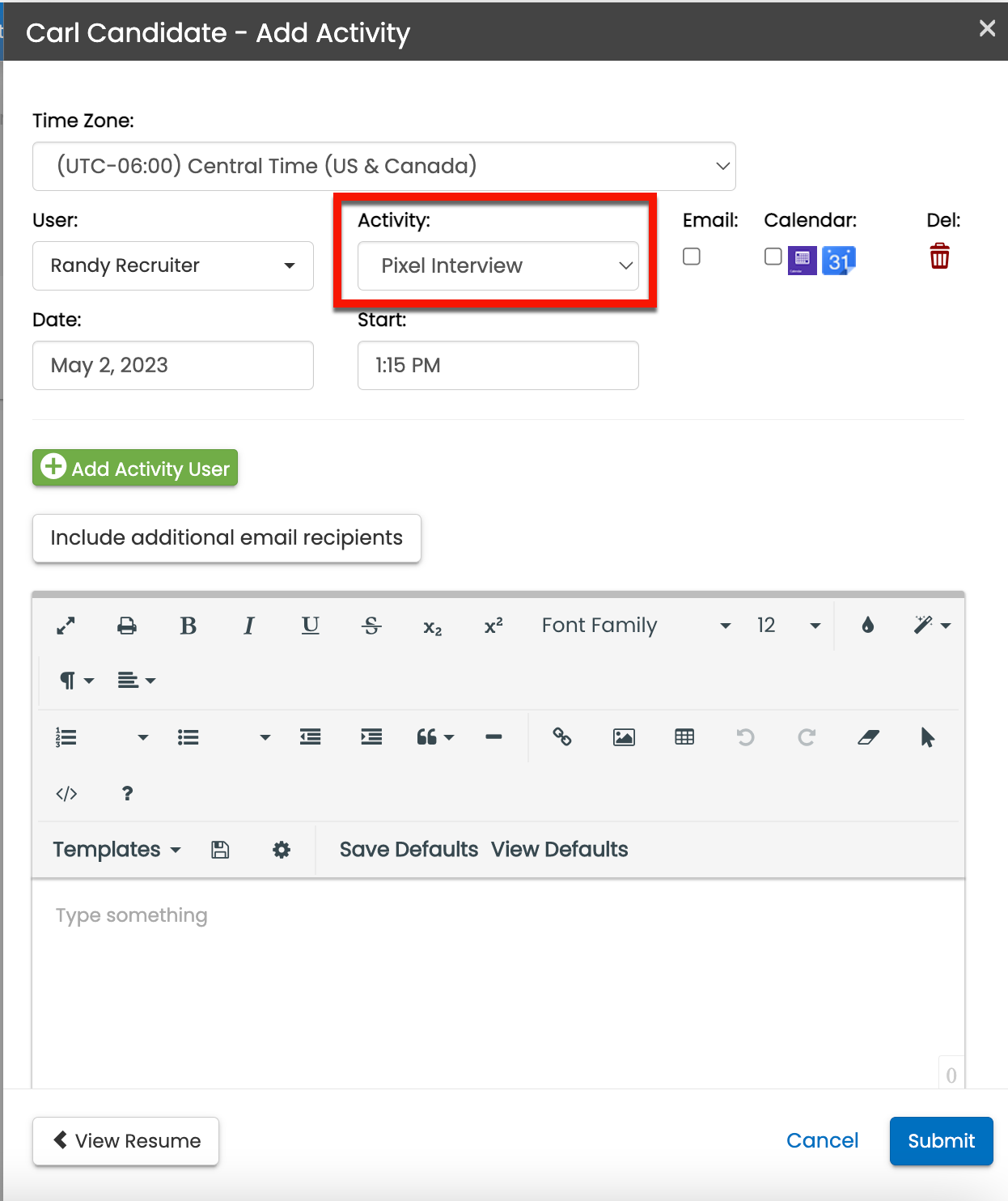Click the select-all cursor icon
1008x1201 pixels.
pyautogui.click(x=928, y=737)
